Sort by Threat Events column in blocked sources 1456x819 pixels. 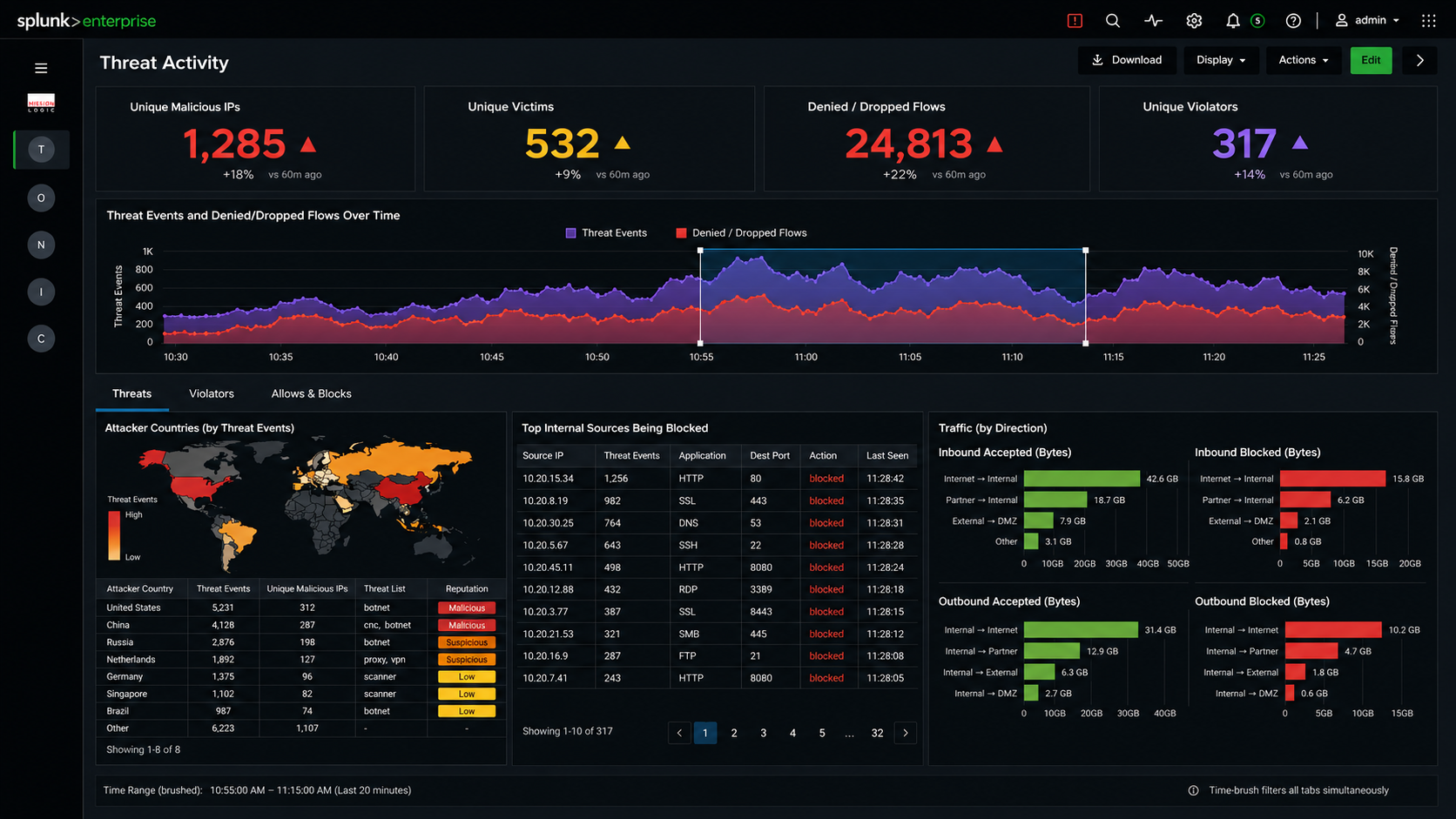pos(631,455)
